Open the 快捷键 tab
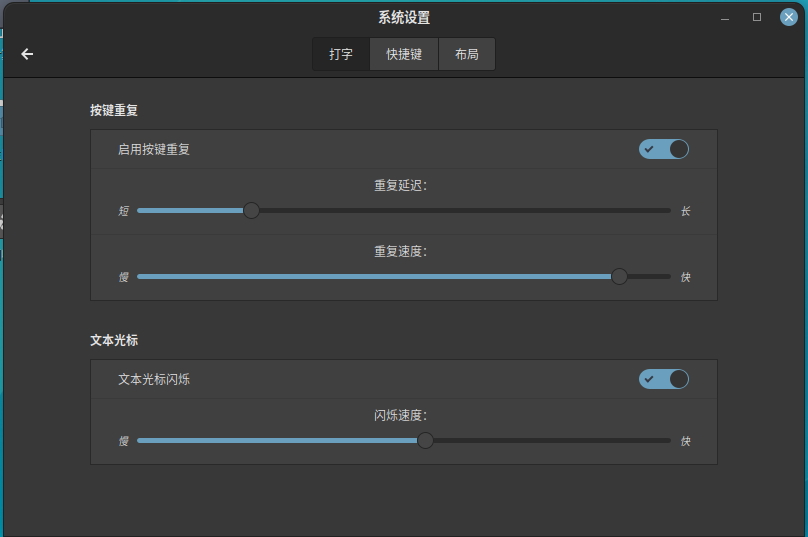The width and height of the screenshot is (808, 537). [x=404, y=54]
